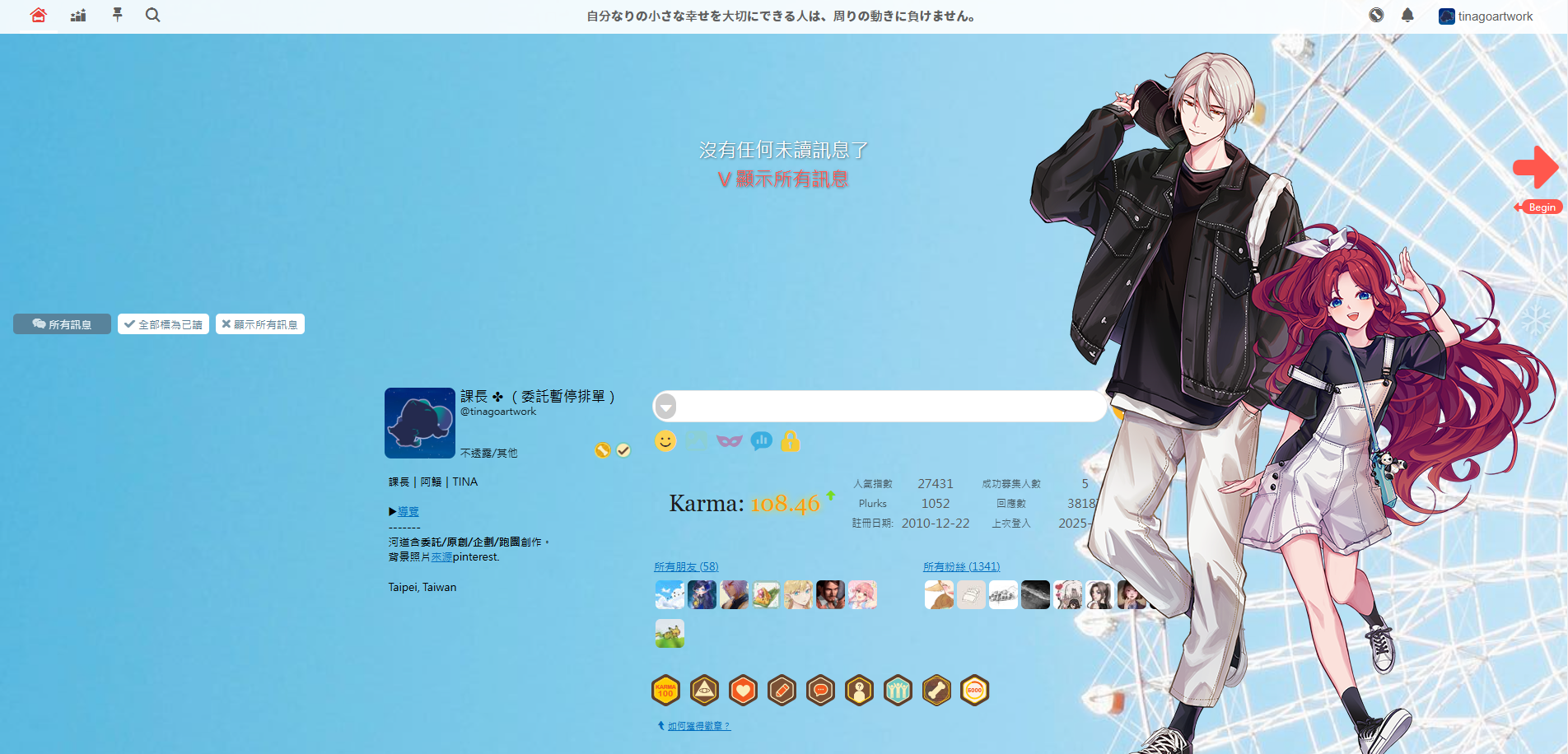Click the pencil hexagon badge
Image resolution: width=1568 pixels, height=754 pixels.
click(782, 691)
